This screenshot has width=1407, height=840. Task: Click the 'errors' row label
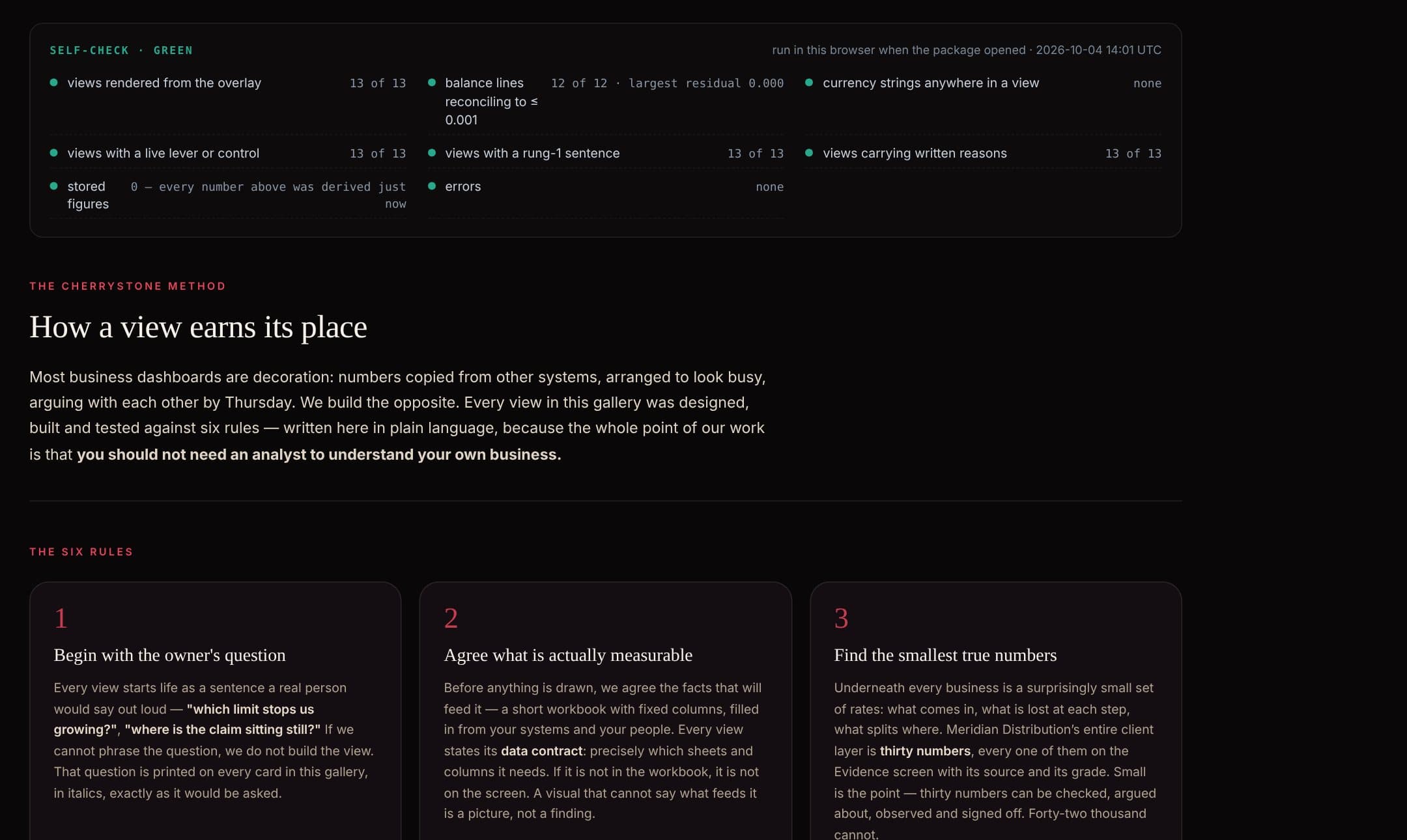coord(462,186)
